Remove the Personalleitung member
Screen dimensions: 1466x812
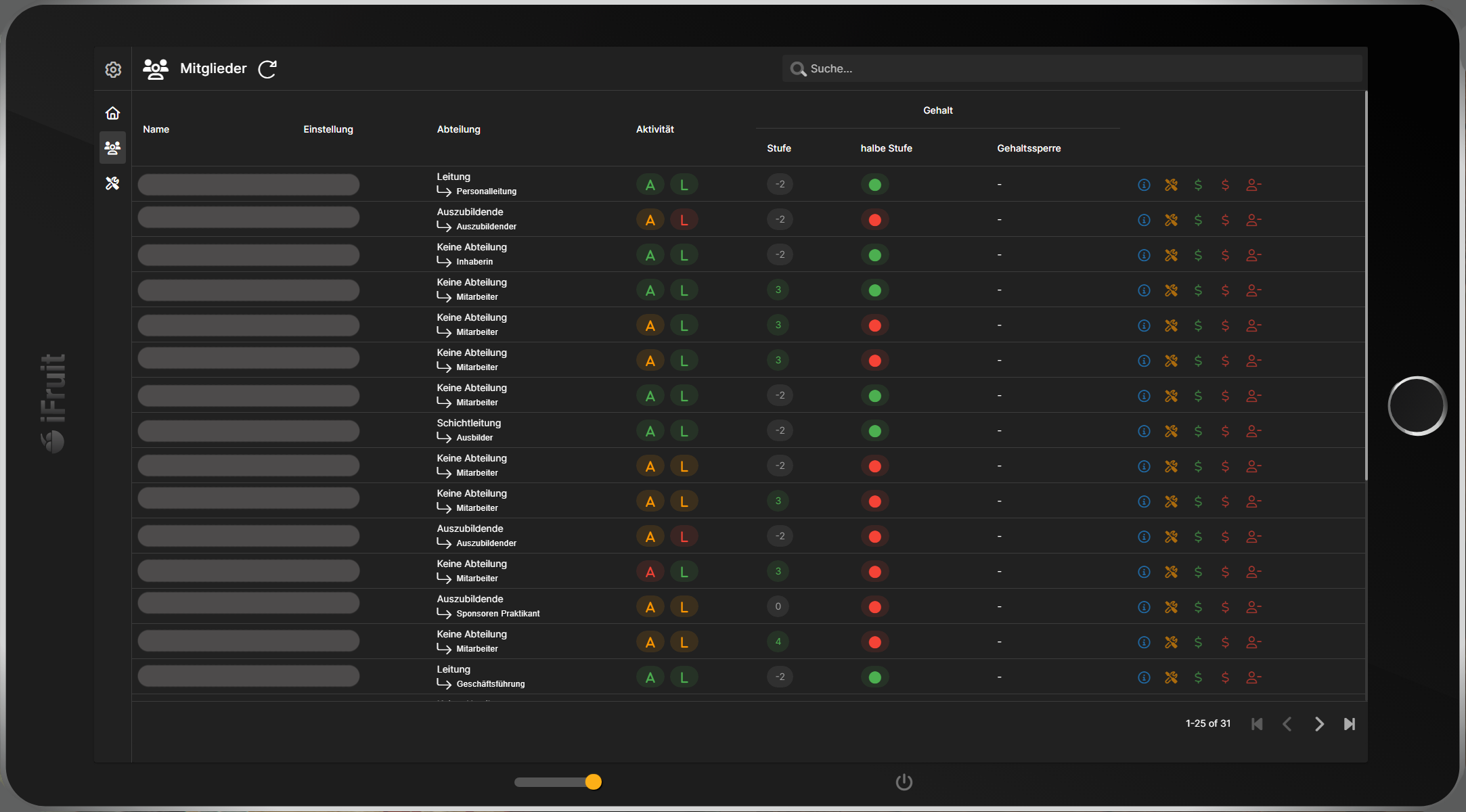(1253, 185)
